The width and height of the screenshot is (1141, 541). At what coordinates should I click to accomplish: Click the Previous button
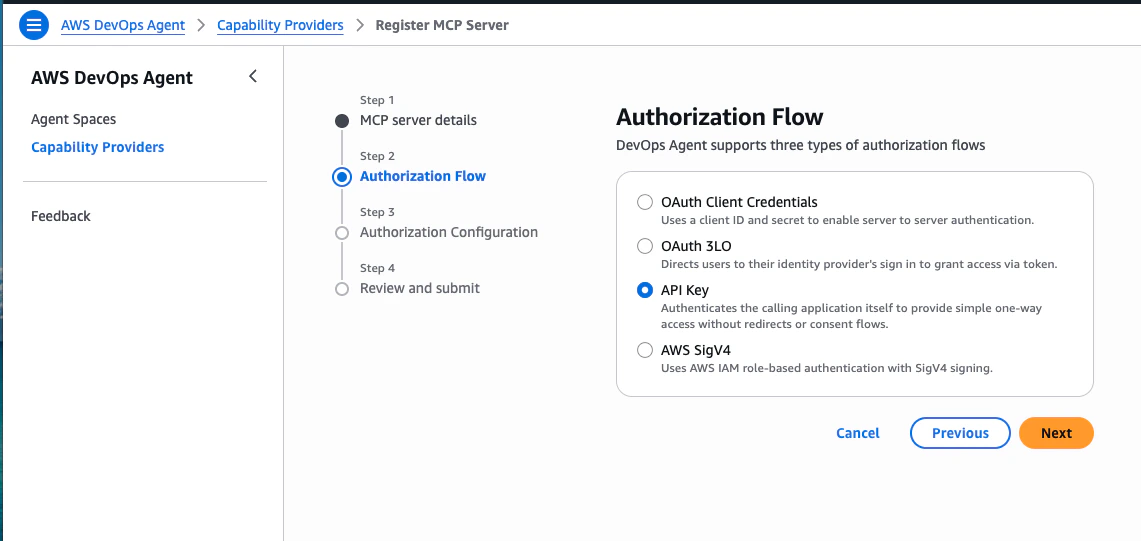[961, 433]
